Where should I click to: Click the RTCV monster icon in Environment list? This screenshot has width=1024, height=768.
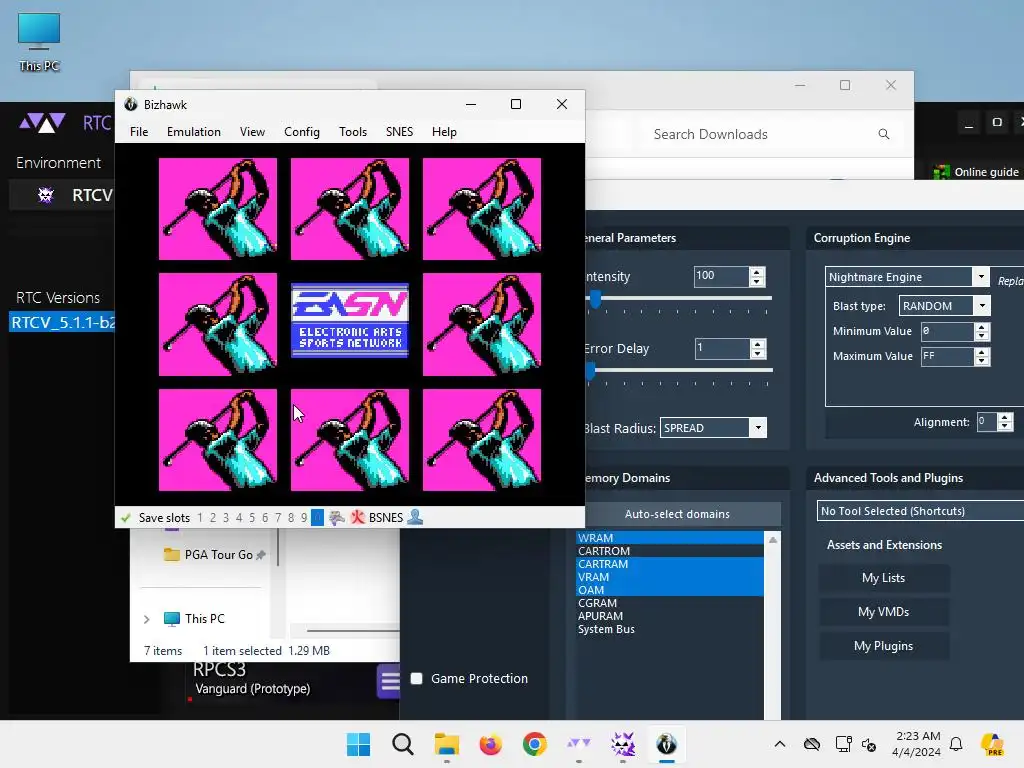click(46, 195)
